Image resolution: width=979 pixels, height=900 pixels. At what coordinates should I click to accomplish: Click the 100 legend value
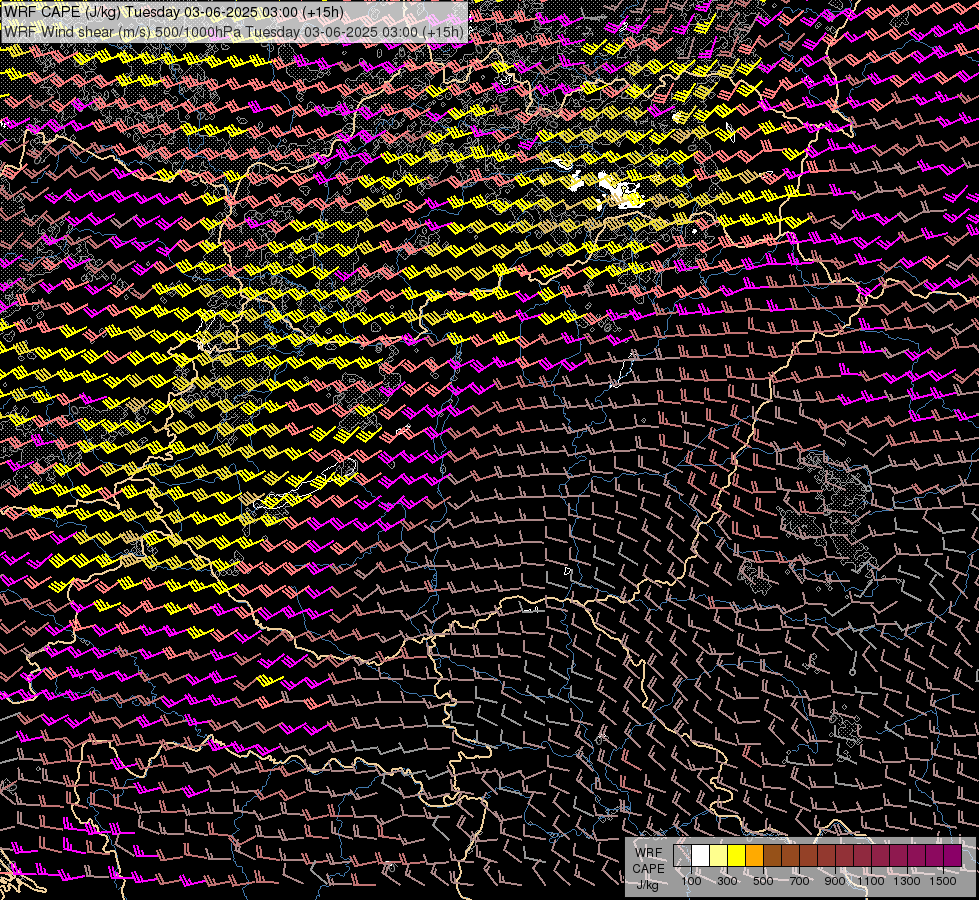click(x=691, y=881)
